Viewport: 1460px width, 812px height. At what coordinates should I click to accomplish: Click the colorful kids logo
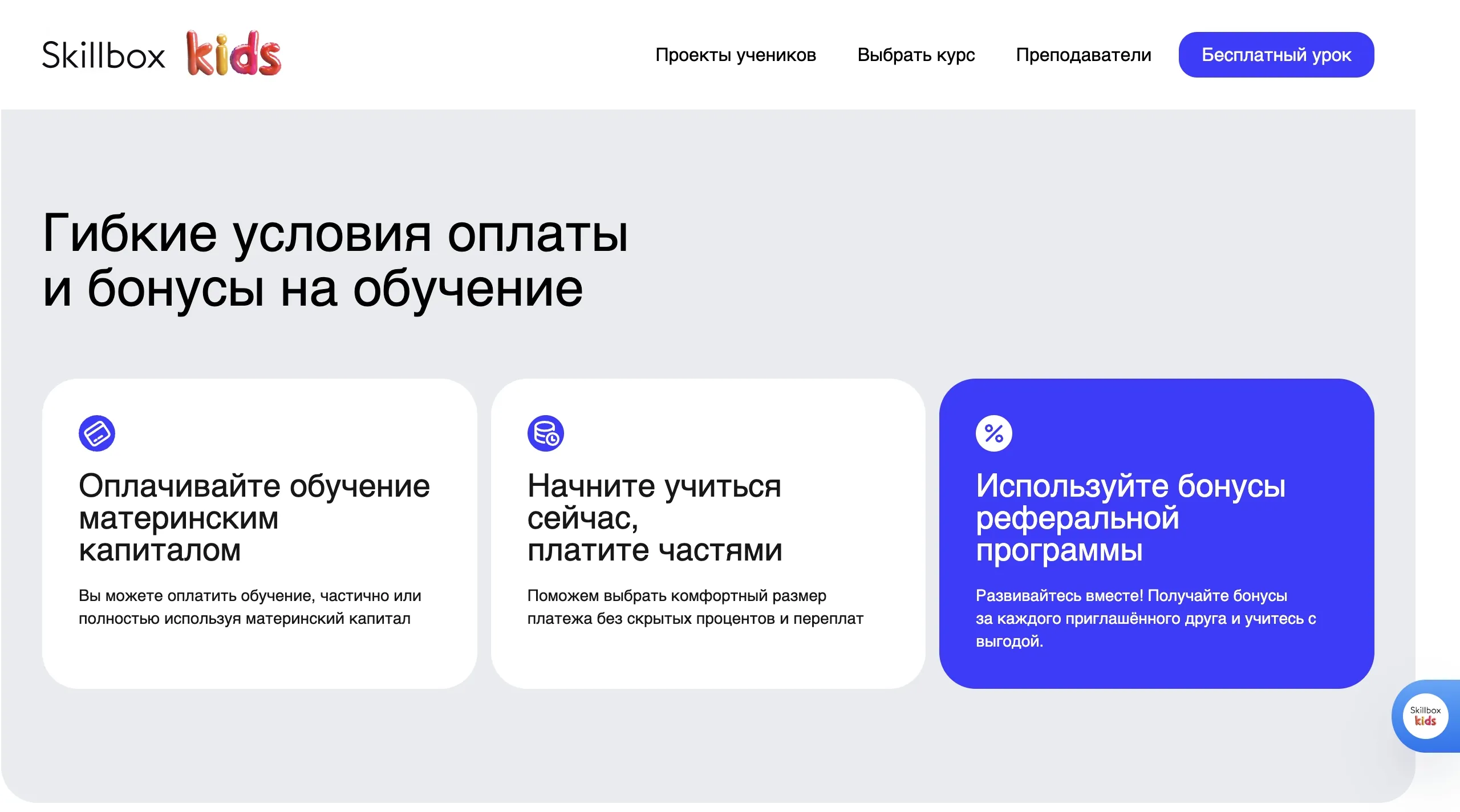coord(234,54)
